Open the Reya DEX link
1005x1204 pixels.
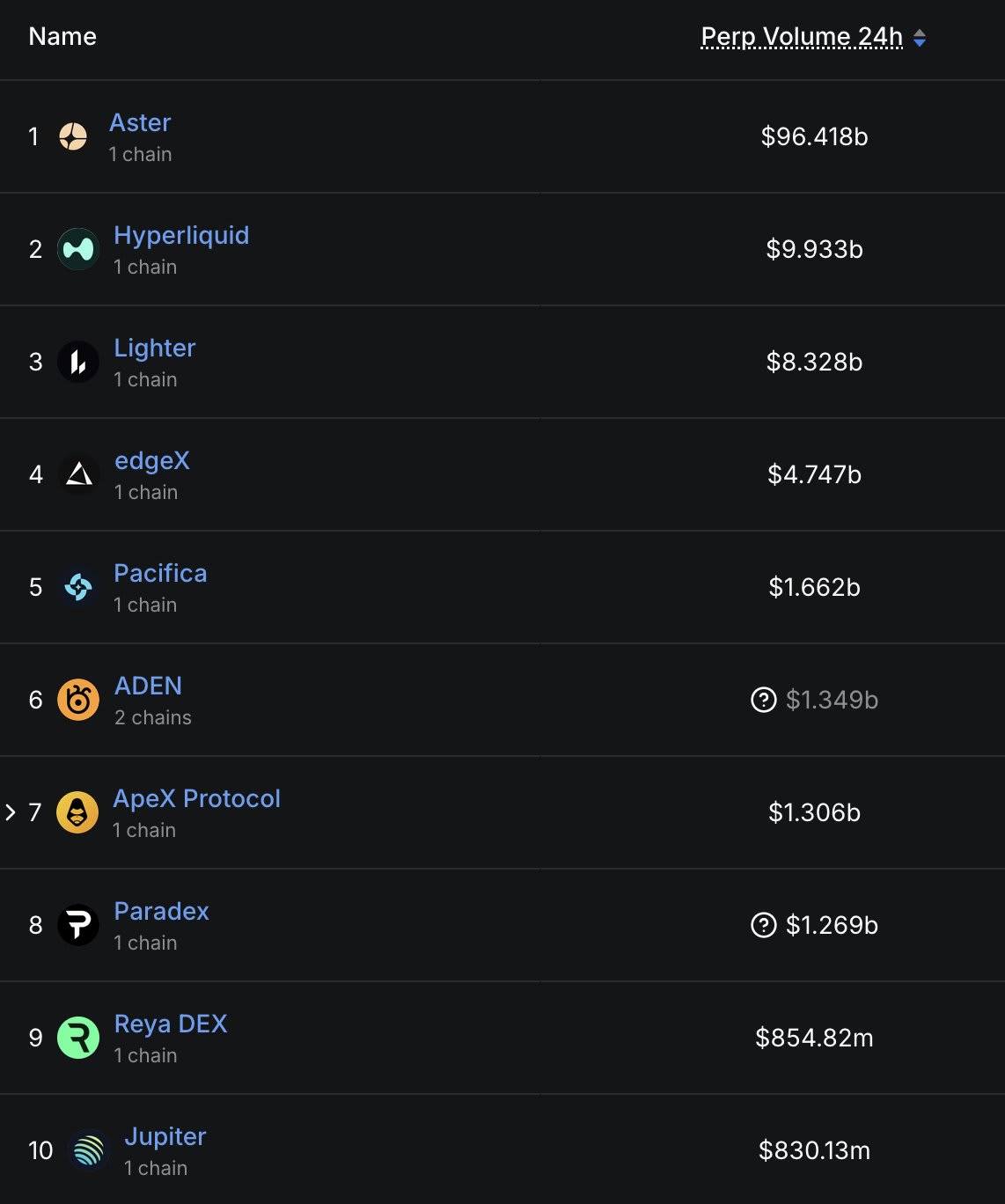click(x=171, y=1024)
